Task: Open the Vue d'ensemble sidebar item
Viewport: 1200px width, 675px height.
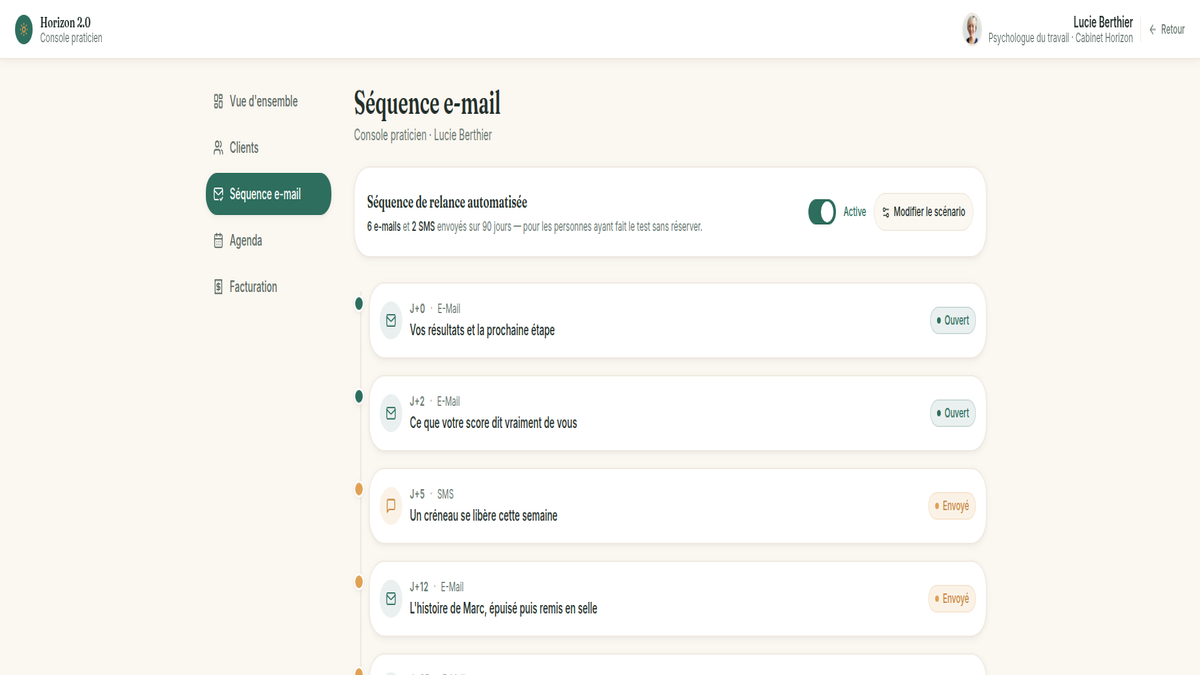Action: click(268, 101)
